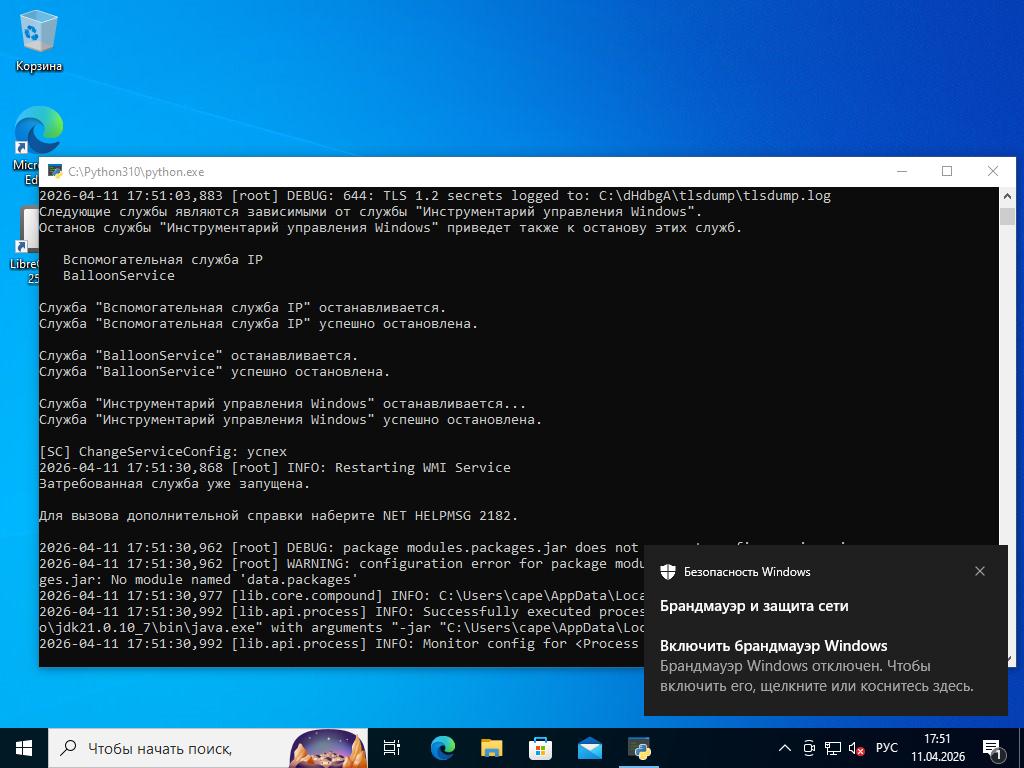Screen dimensions: 1024x768
Task: Dismiss the Windows Security notification
Action: (979, 571)
